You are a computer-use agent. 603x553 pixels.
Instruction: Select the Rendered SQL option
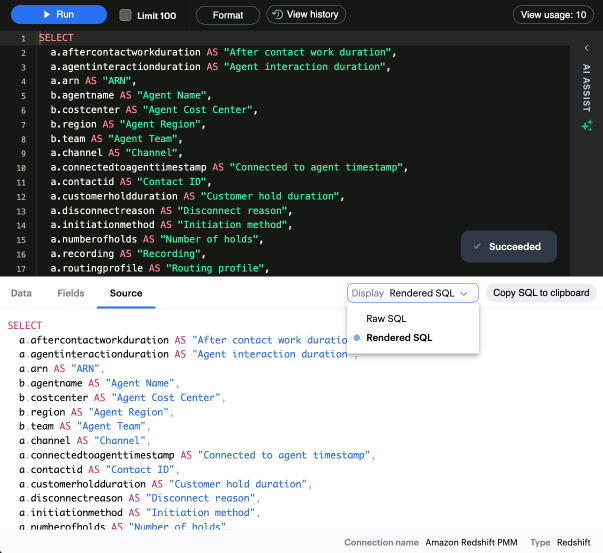399,338
